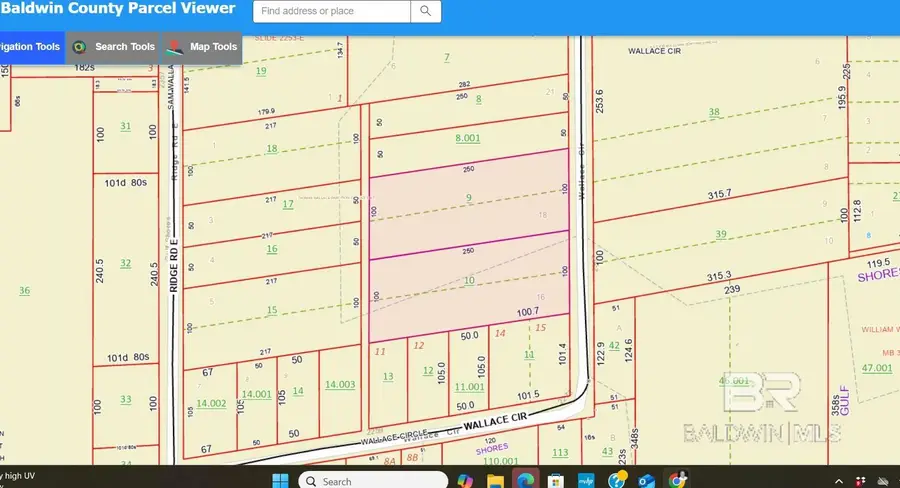Focus the Find address or place field
The width and height of the screenshot is (900, 488).
pos(332,11)
